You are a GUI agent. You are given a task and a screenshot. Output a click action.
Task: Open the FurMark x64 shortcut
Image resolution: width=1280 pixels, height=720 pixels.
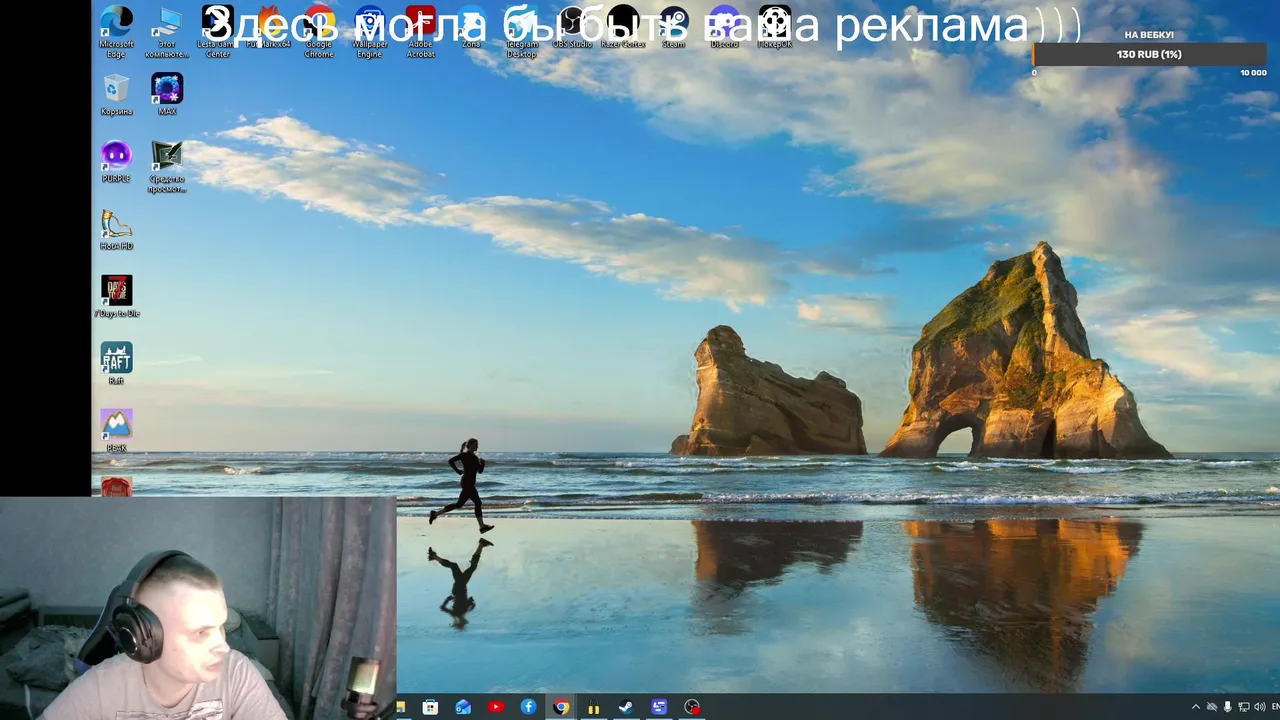268,28
